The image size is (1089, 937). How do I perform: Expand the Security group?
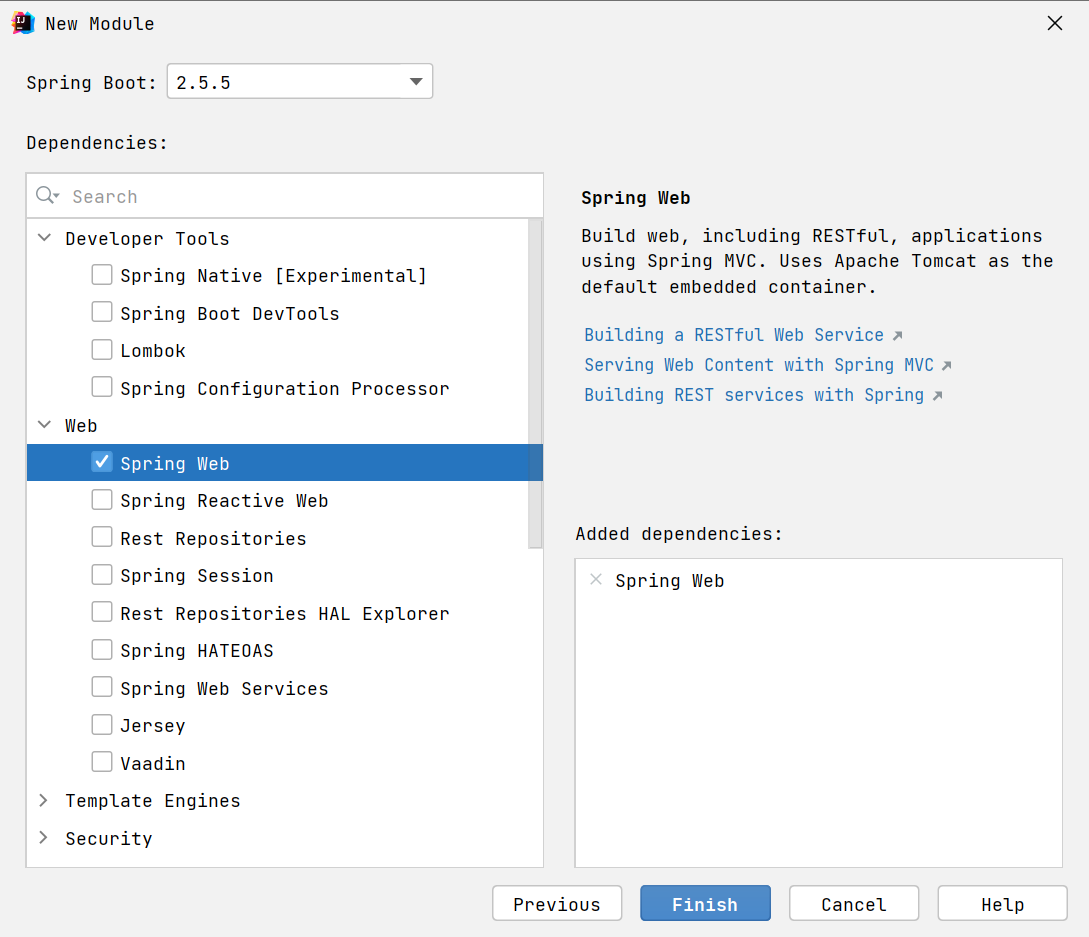[x=44, y=838]
